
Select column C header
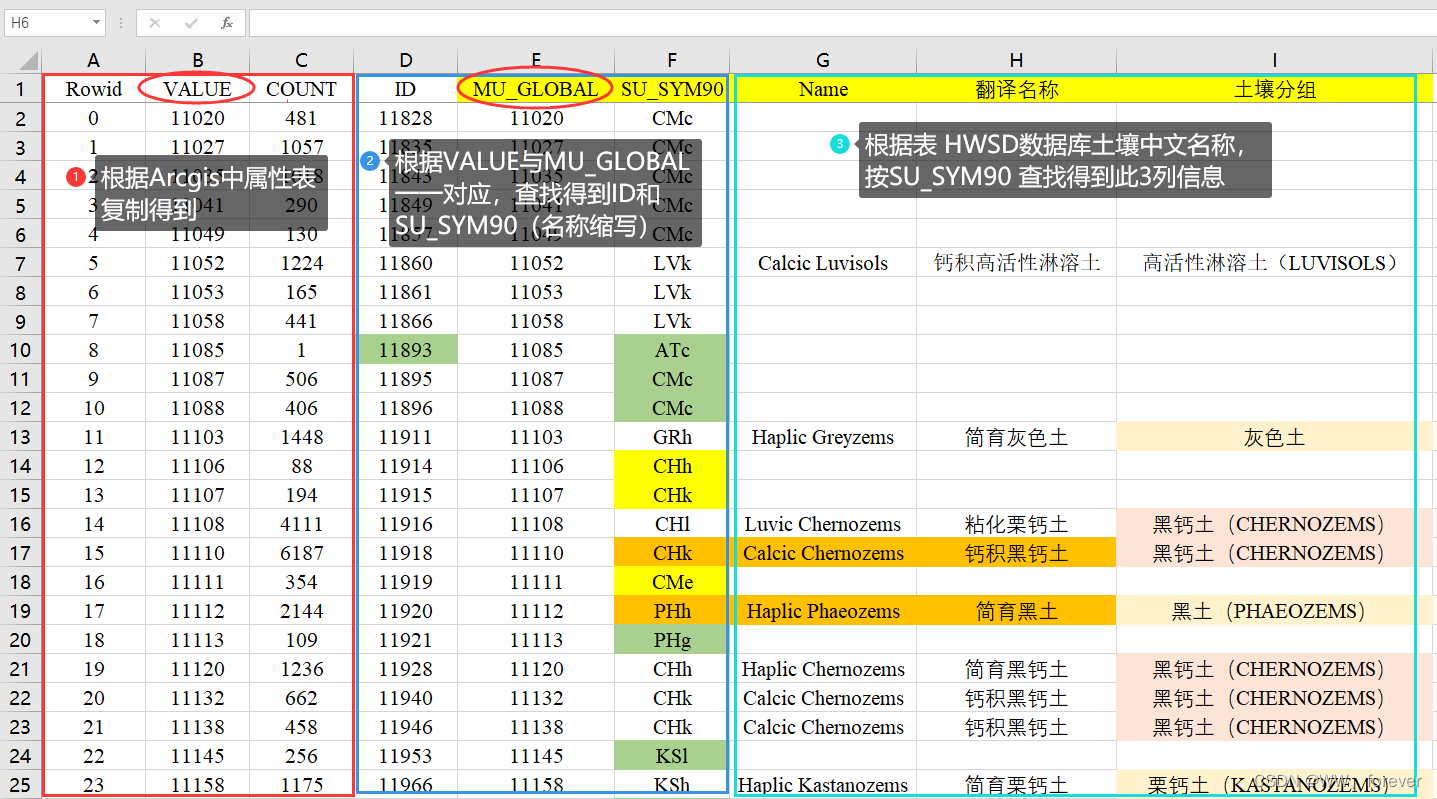(302, 60)
